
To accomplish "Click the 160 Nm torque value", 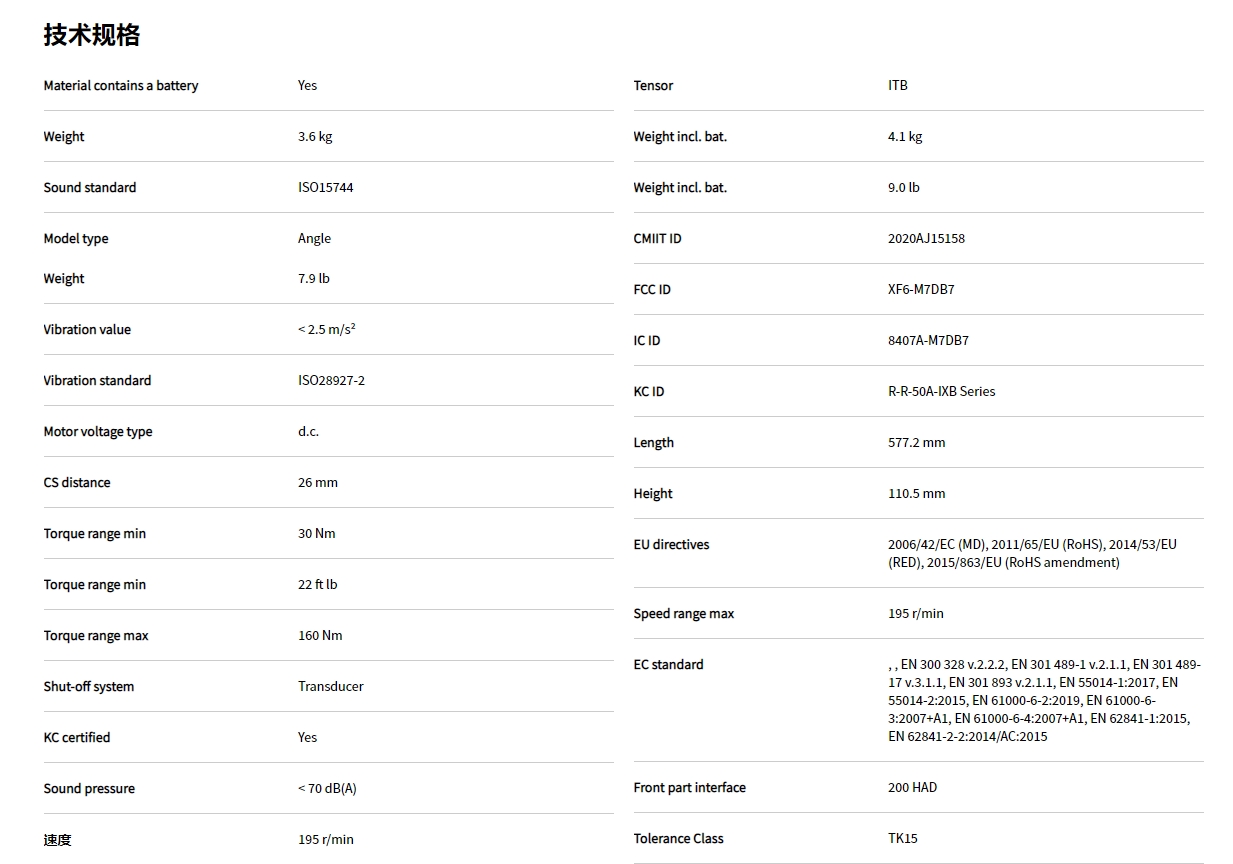I will [320, 635].
